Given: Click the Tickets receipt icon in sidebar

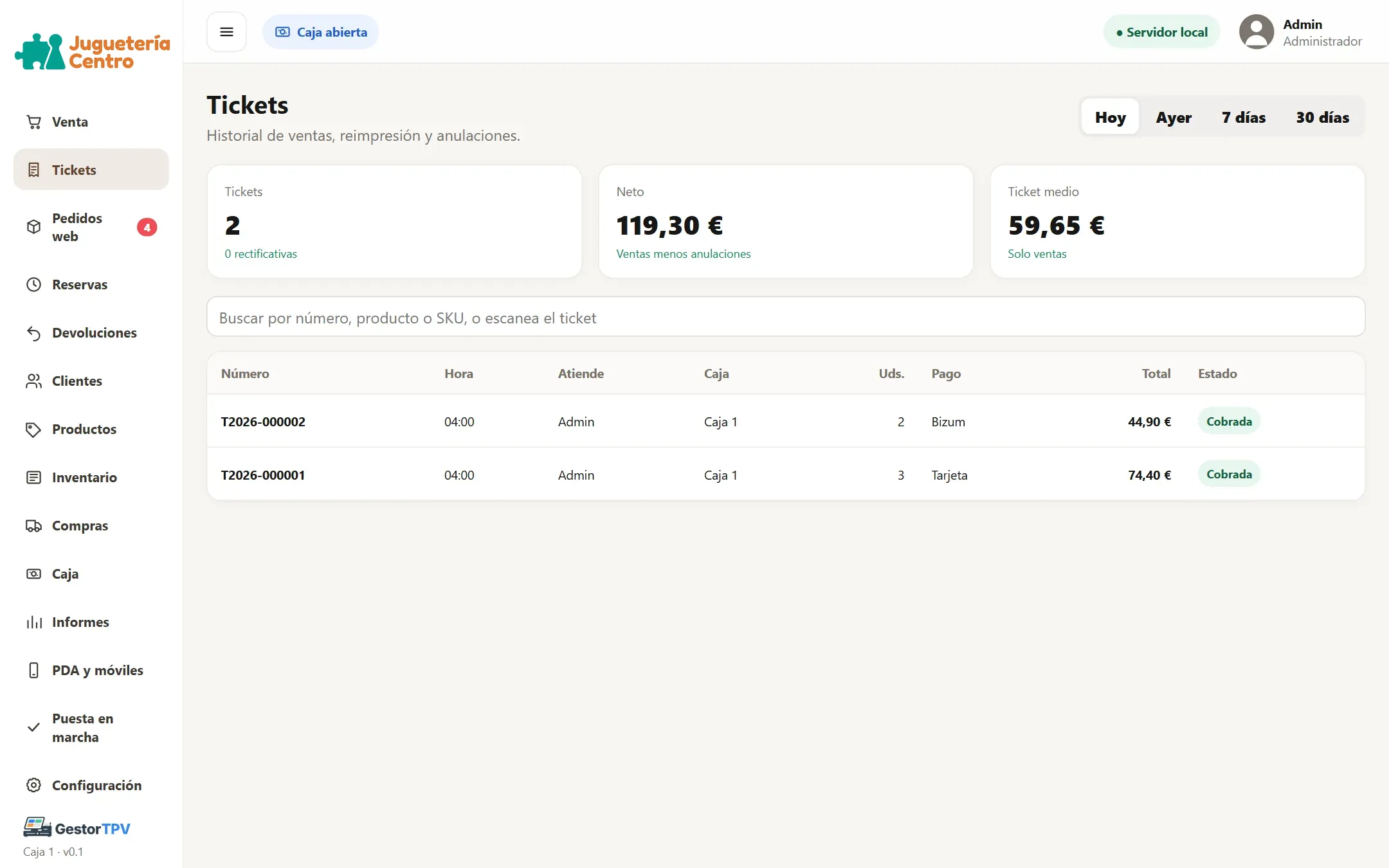Looking at the screenshot, I should point(33,170).
